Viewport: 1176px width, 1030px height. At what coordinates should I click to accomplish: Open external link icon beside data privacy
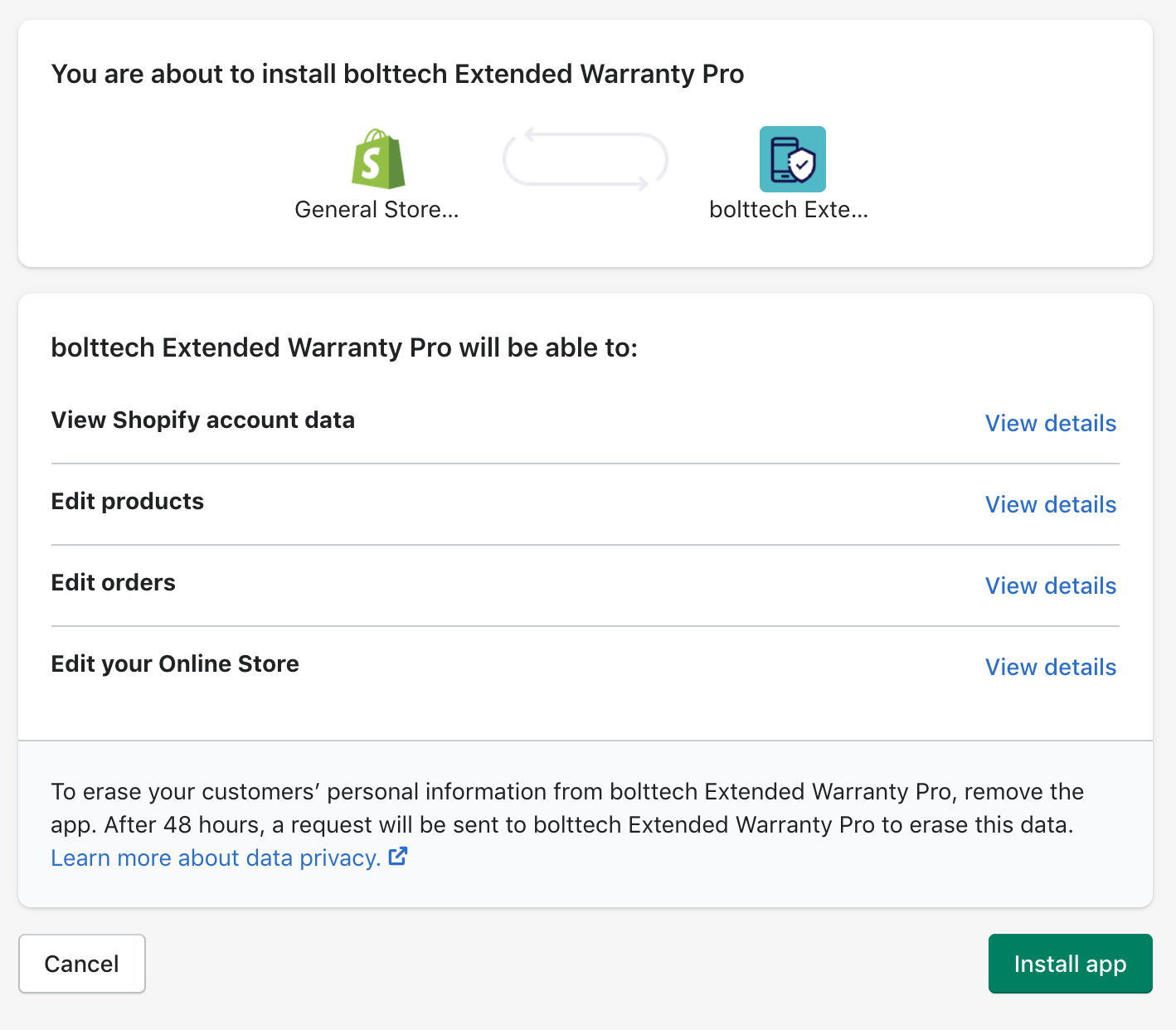(x=398, y=856)
